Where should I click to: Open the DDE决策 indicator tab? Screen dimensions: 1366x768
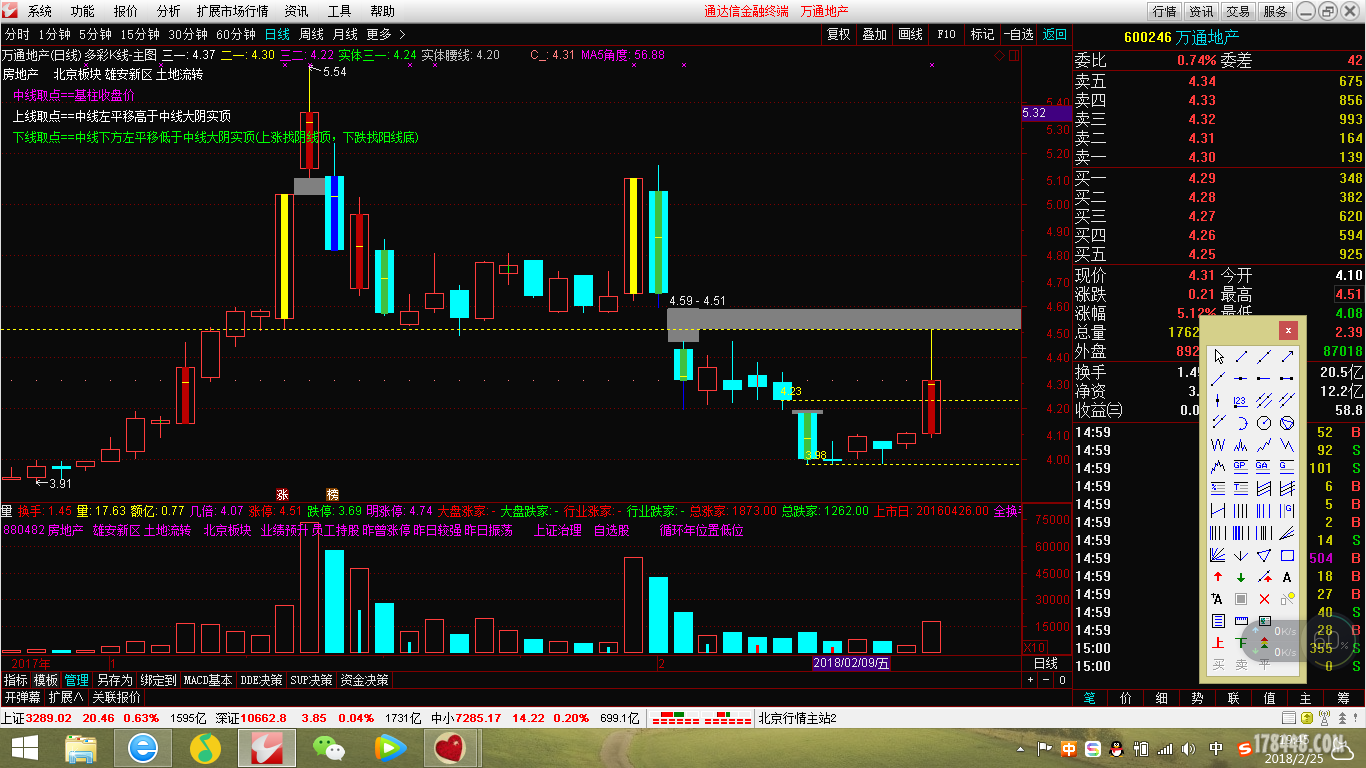coord(261,680)
